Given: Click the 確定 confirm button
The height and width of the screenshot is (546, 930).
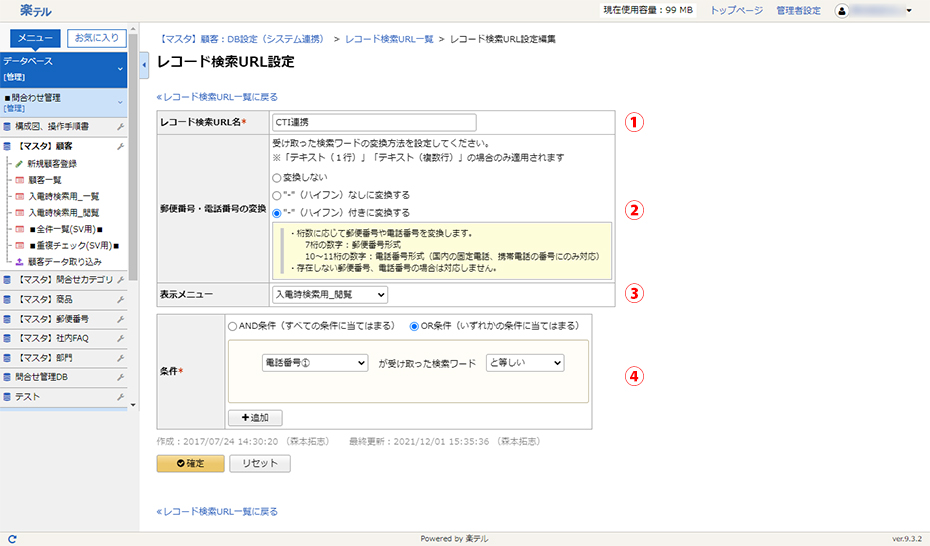Looking at the screenshot, I should point(190,464).
